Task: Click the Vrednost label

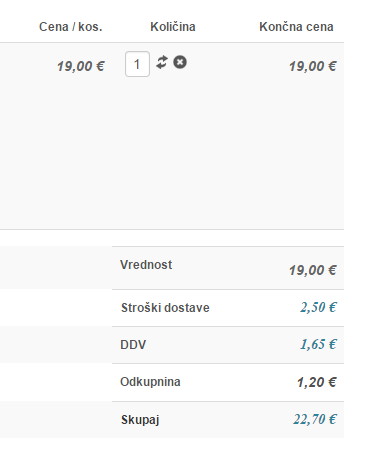Action: click(146, 265)
